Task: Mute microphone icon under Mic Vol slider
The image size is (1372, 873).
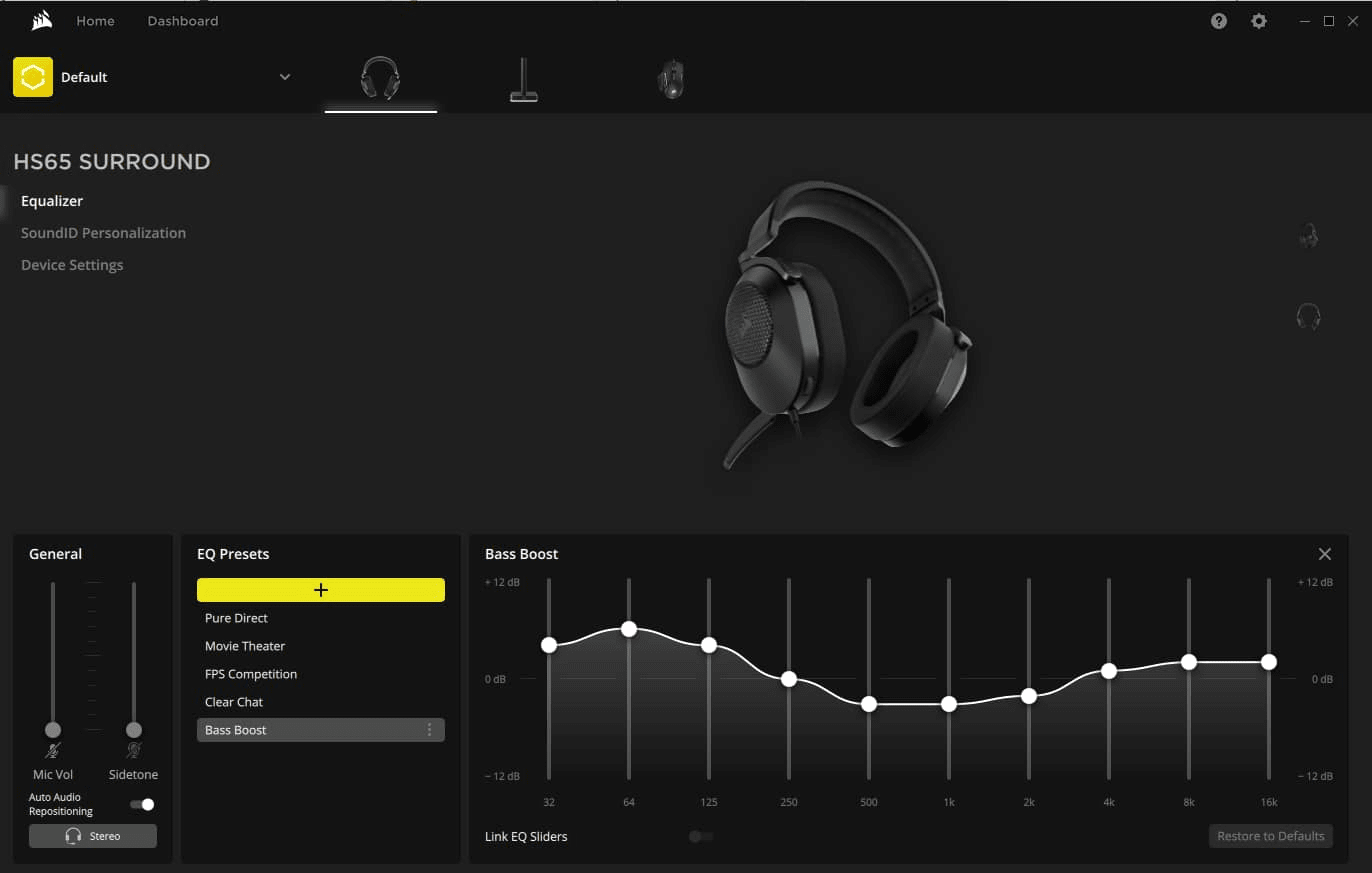Action: point(53,750)
